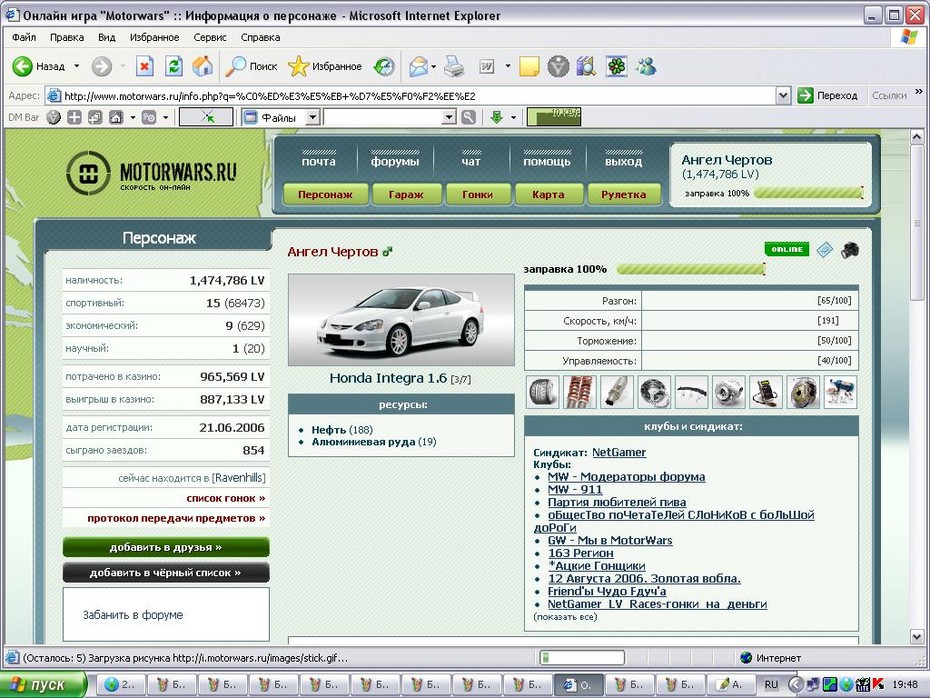Click the ICQ flower icon
This screenshot has width=930, height=698.
point(616,66)
